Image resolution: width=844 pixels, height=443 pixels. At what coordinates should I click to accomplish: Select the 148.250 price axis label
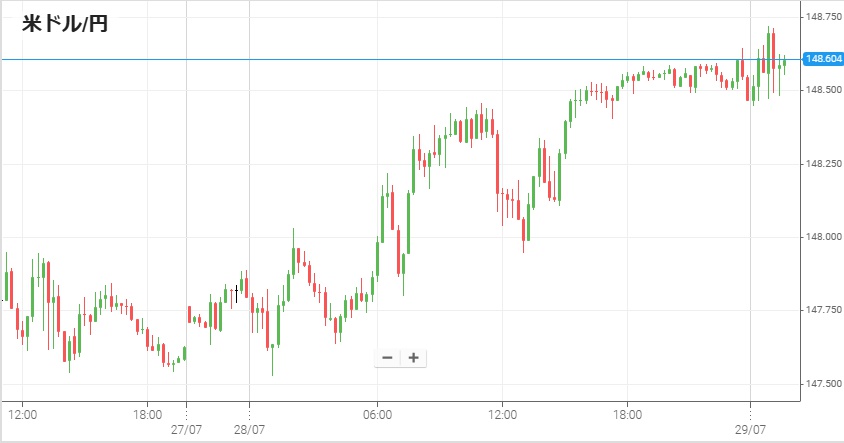click(823, 164)
